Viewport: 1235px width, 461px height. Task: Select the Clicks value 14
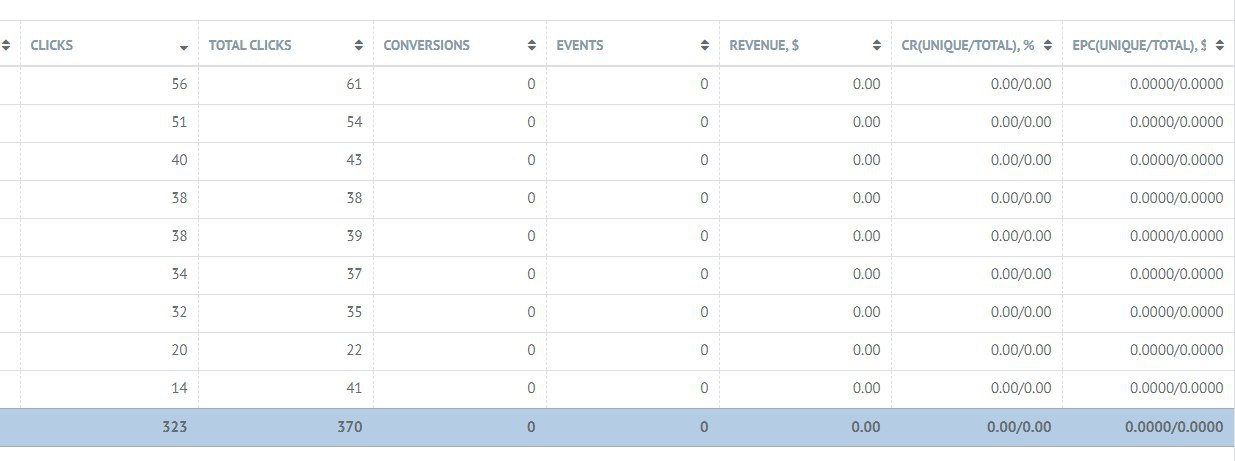pos(179,388)
